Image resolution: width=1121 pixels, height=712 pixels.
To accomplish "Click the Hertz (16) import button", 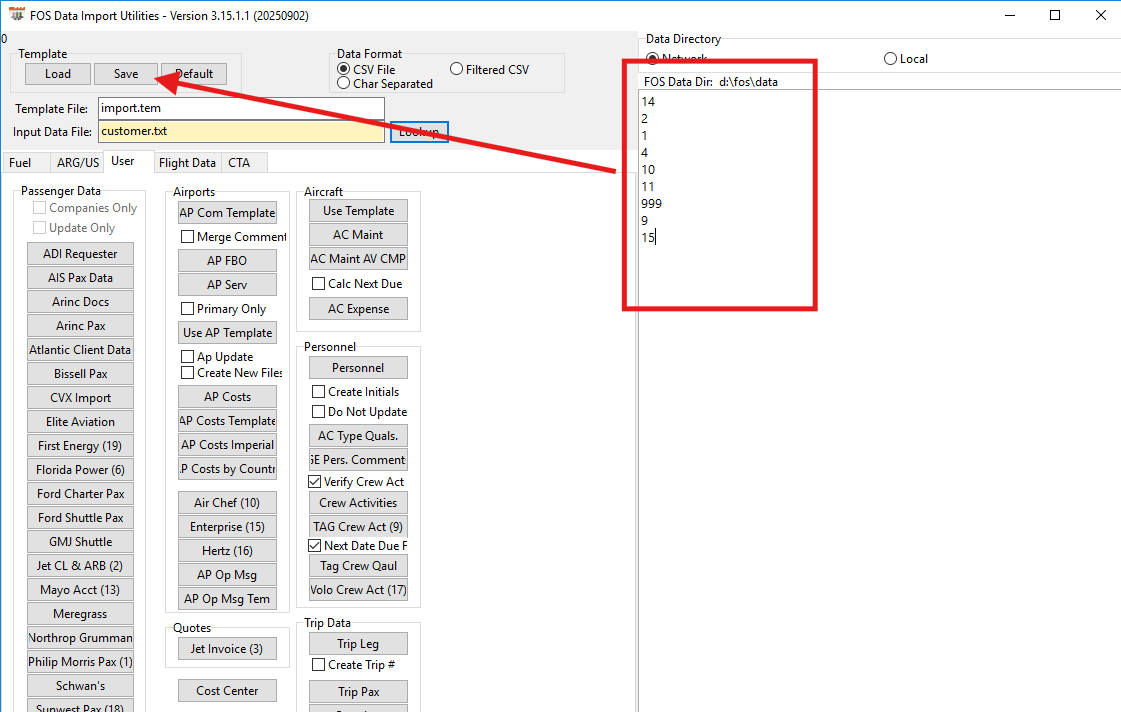I will tap(227, 551).
